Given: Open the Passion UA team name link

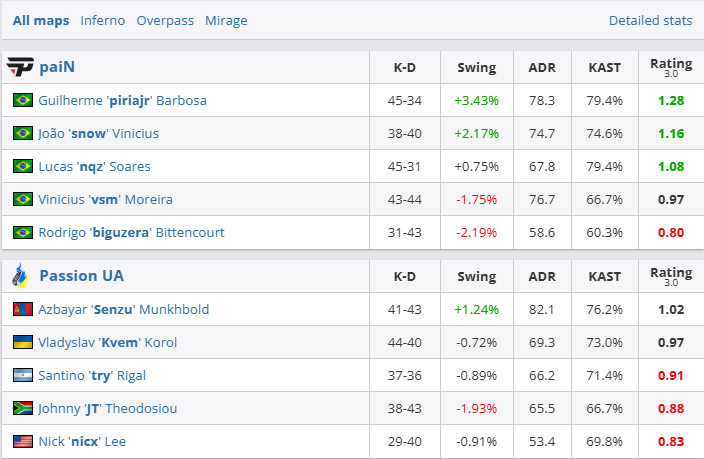Looking at the screenshot, I should pos(81,275).
